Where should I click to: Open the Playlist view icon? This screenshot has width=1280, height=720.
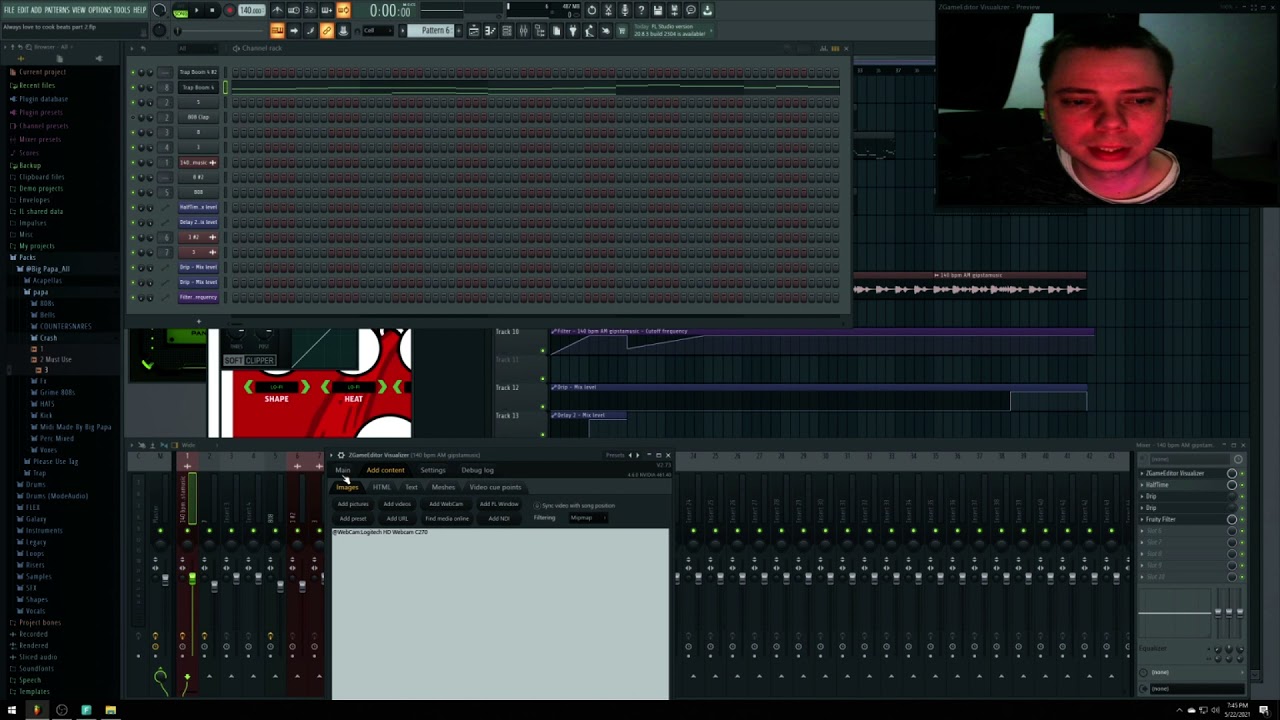point(473,31)
